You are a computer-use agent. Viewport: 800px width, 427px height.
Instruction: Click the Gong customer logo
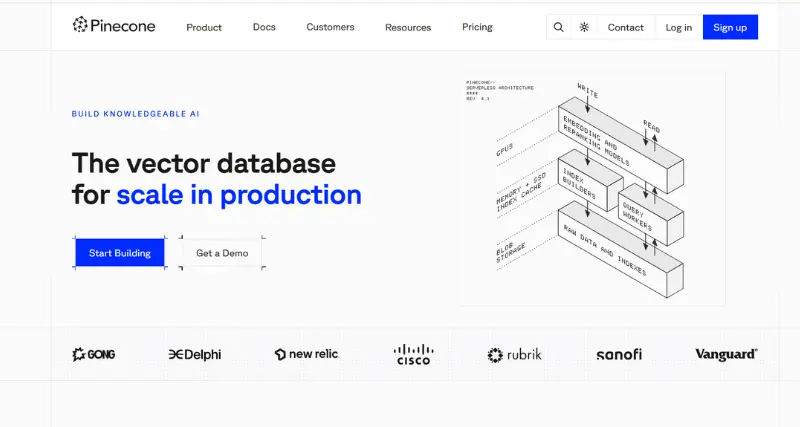click(x=93, y=354)
